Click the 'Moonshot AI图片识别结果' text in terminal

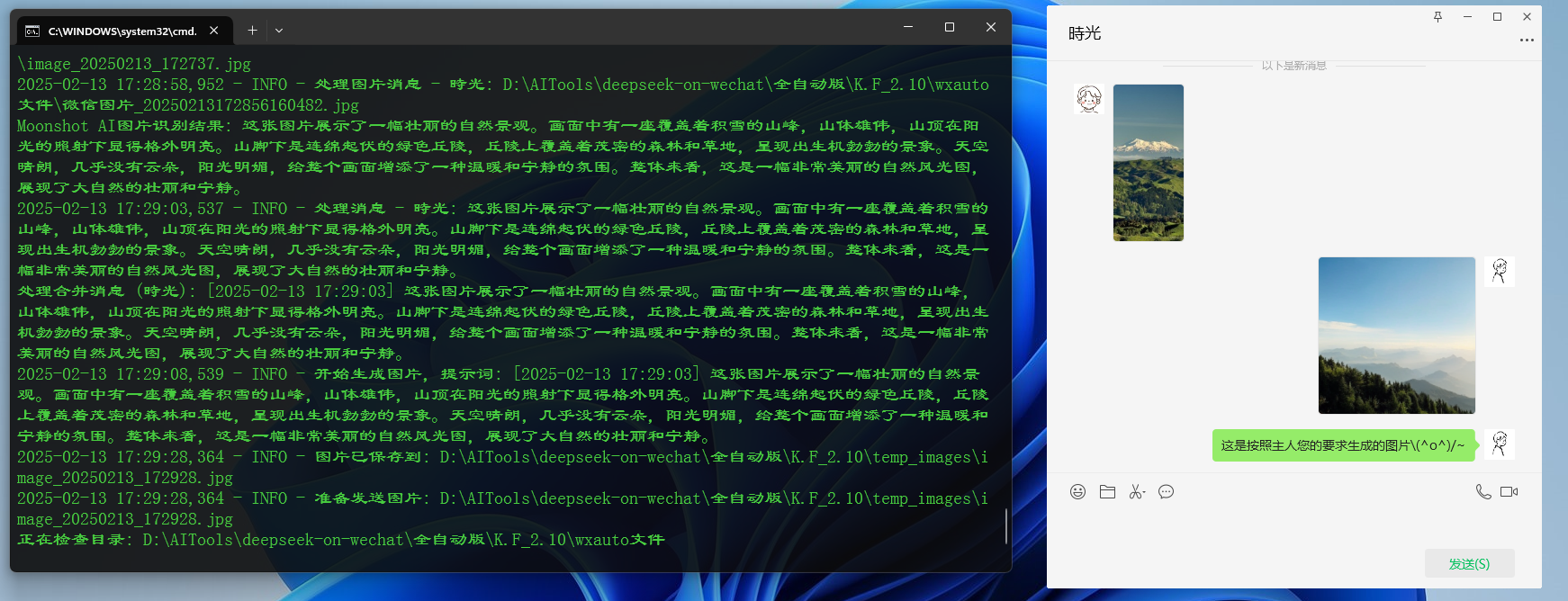pyautogui.click(x=123, y=126)
